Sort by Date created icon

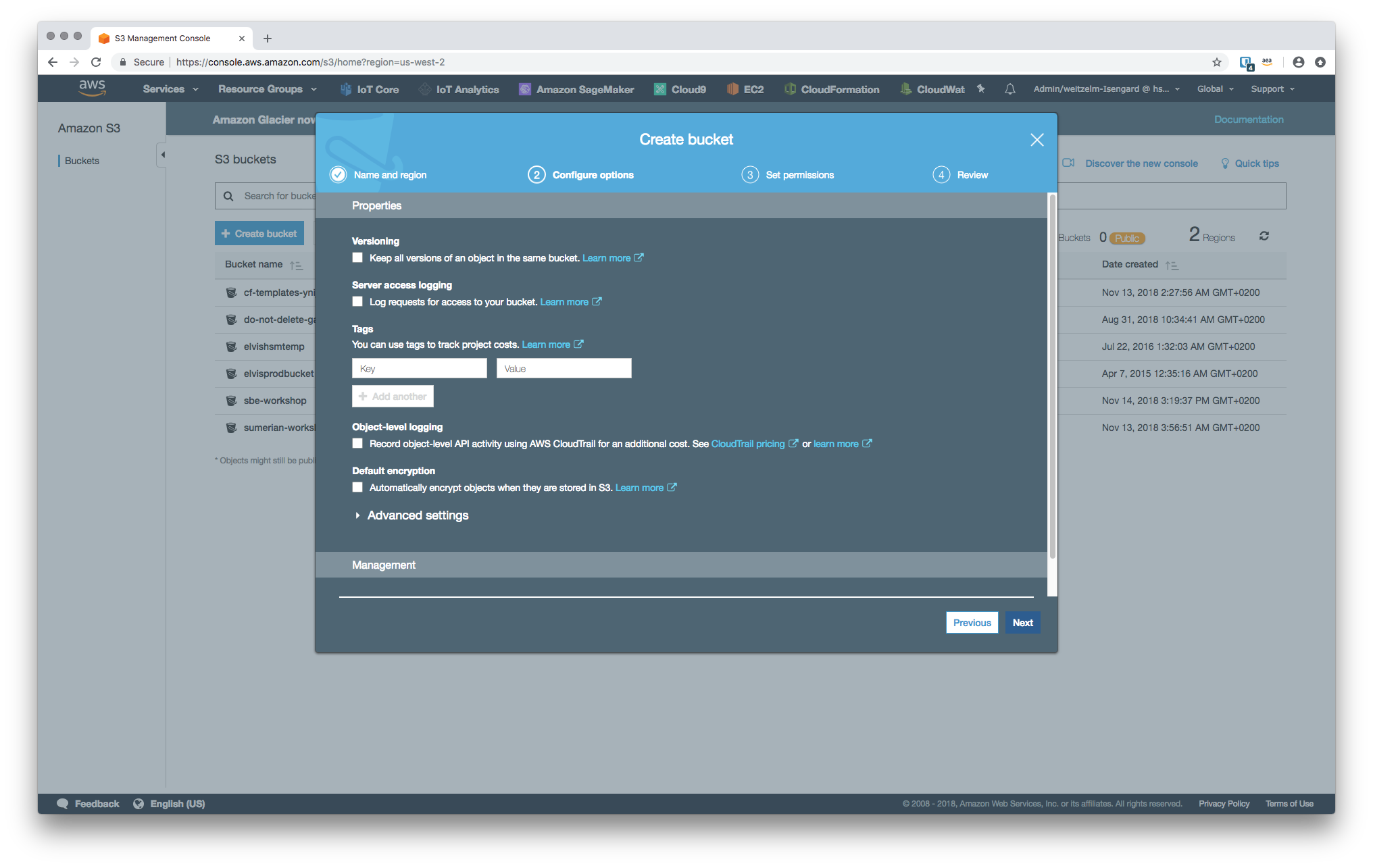[1172, 265]
